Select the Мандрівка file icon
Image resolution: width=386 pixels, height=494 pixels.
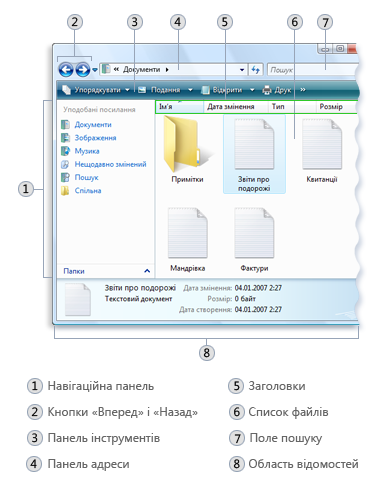[187, 233]
